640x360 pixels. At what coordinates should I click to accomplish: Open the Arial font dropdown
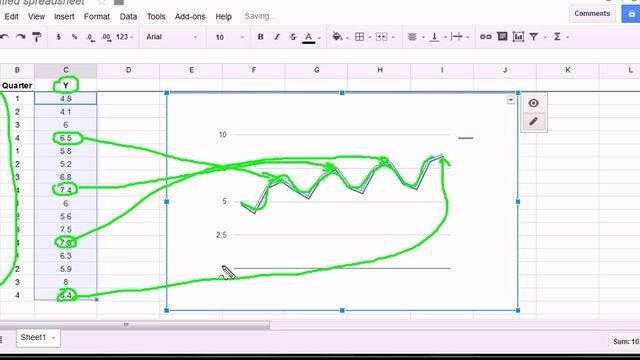point(171,37)
